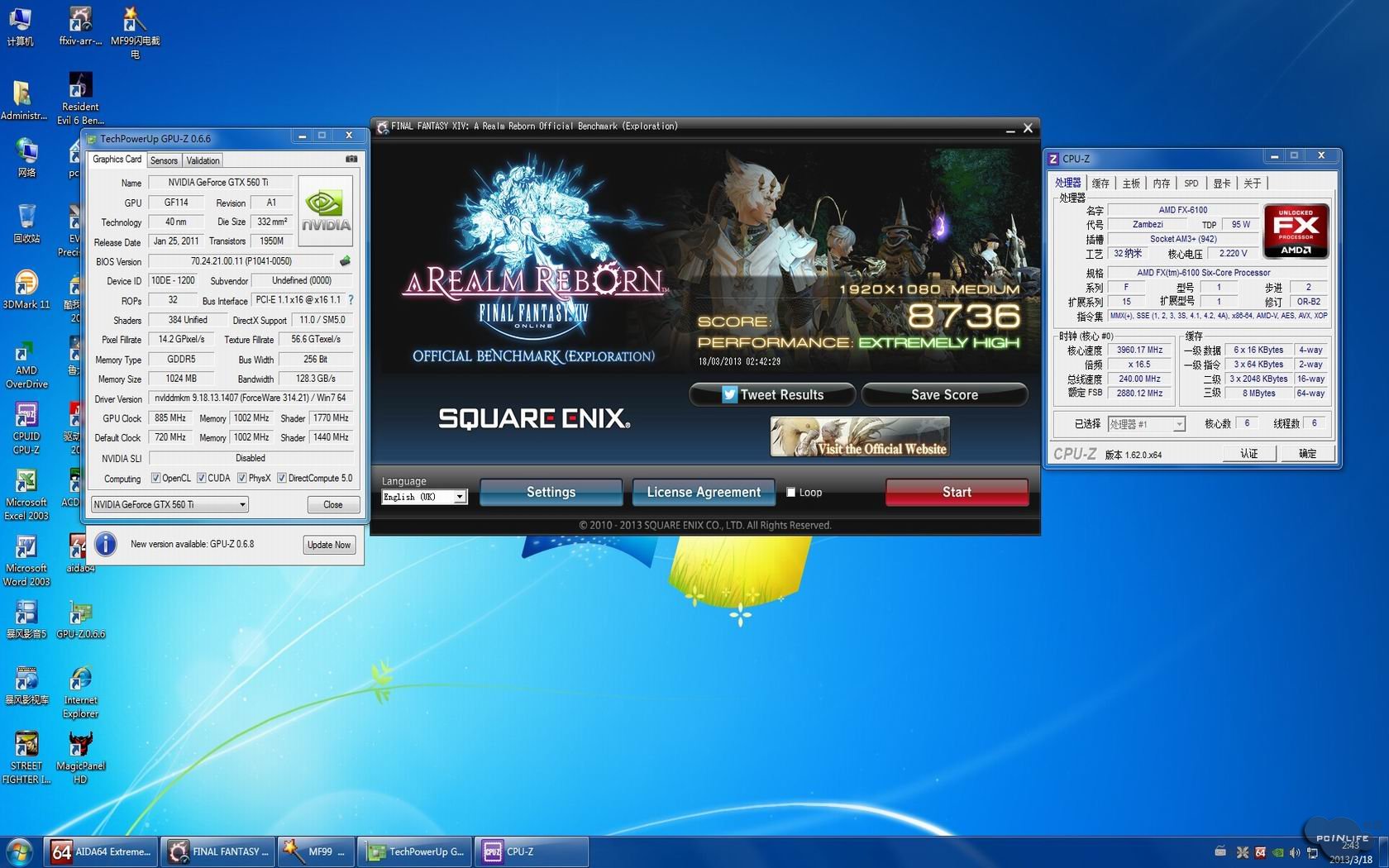Launch the Internet Explorer desktop shortcut

tap(80, 693)
